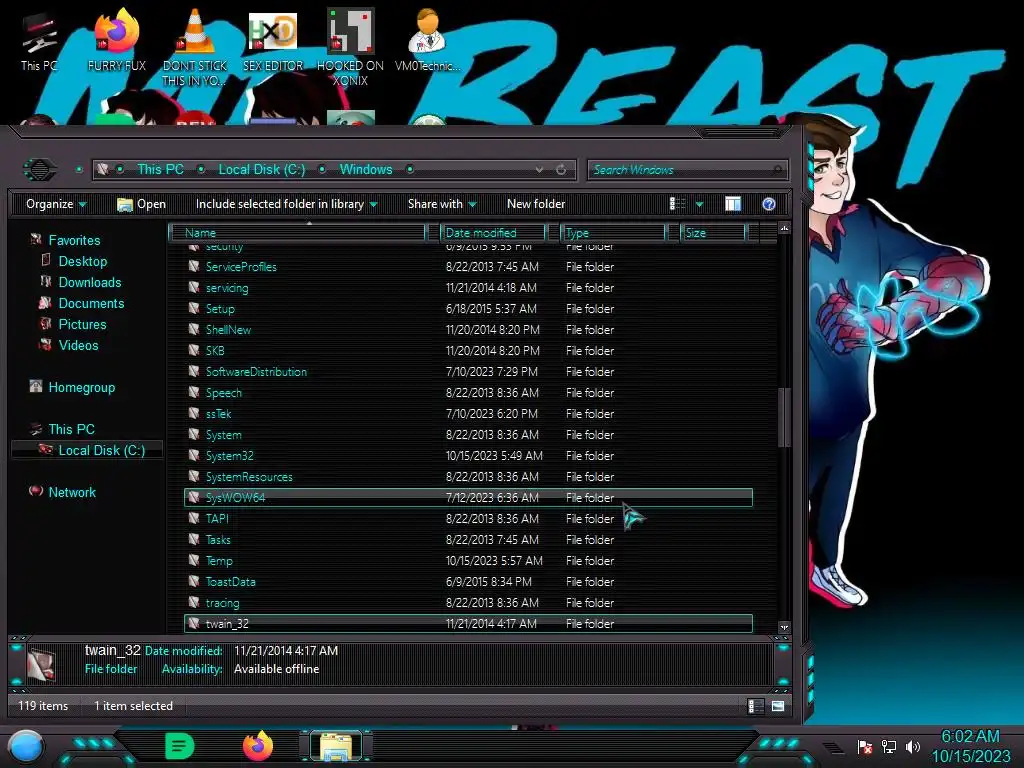
Task: Select the twain_32 folder row
Action: point(469,624)
